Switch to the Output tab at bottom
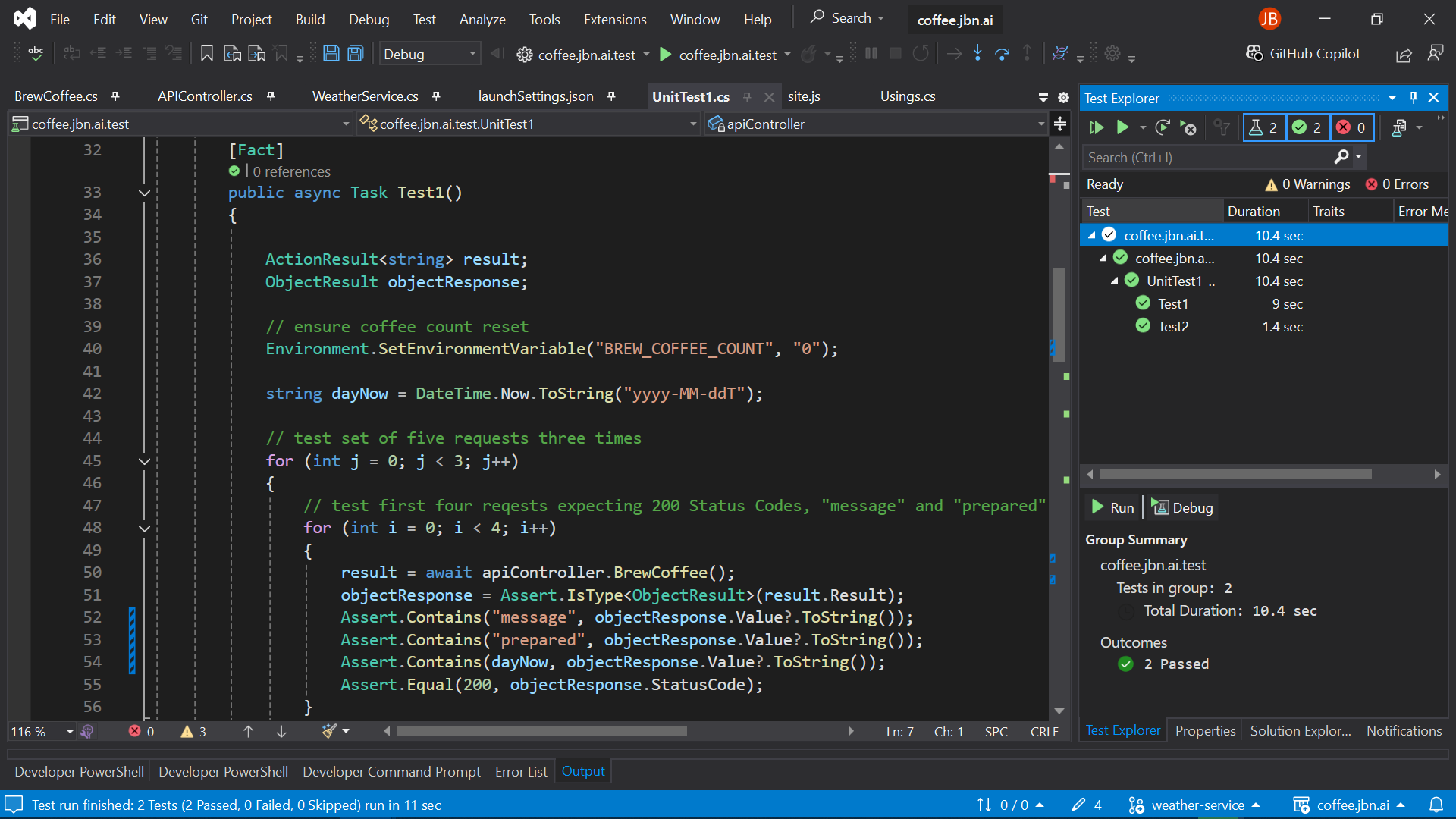The width and height of the screenshot is (1456, 819). (582, 771)
